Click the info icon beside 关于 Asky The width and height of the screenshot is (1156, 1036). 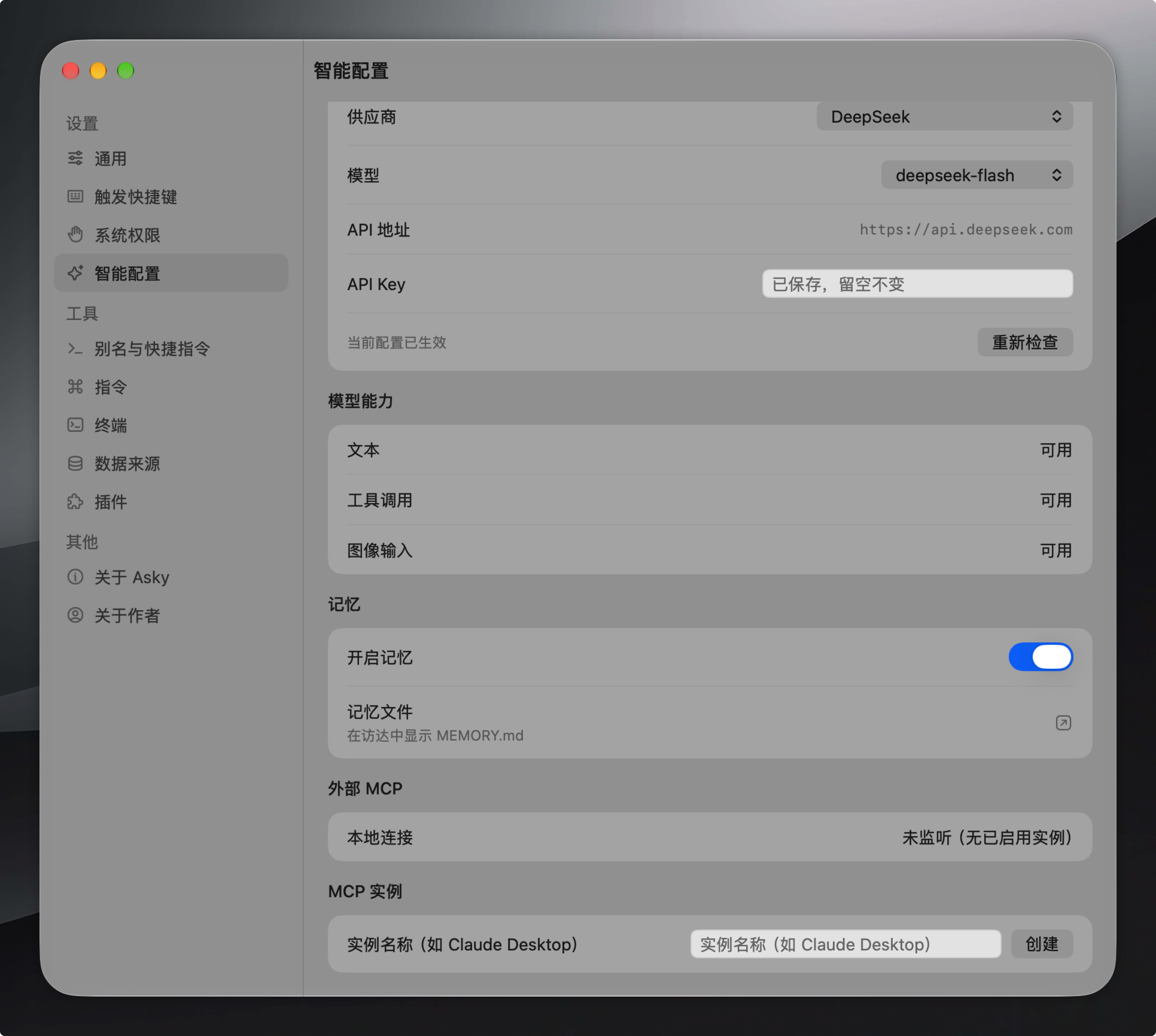(75, 577)
